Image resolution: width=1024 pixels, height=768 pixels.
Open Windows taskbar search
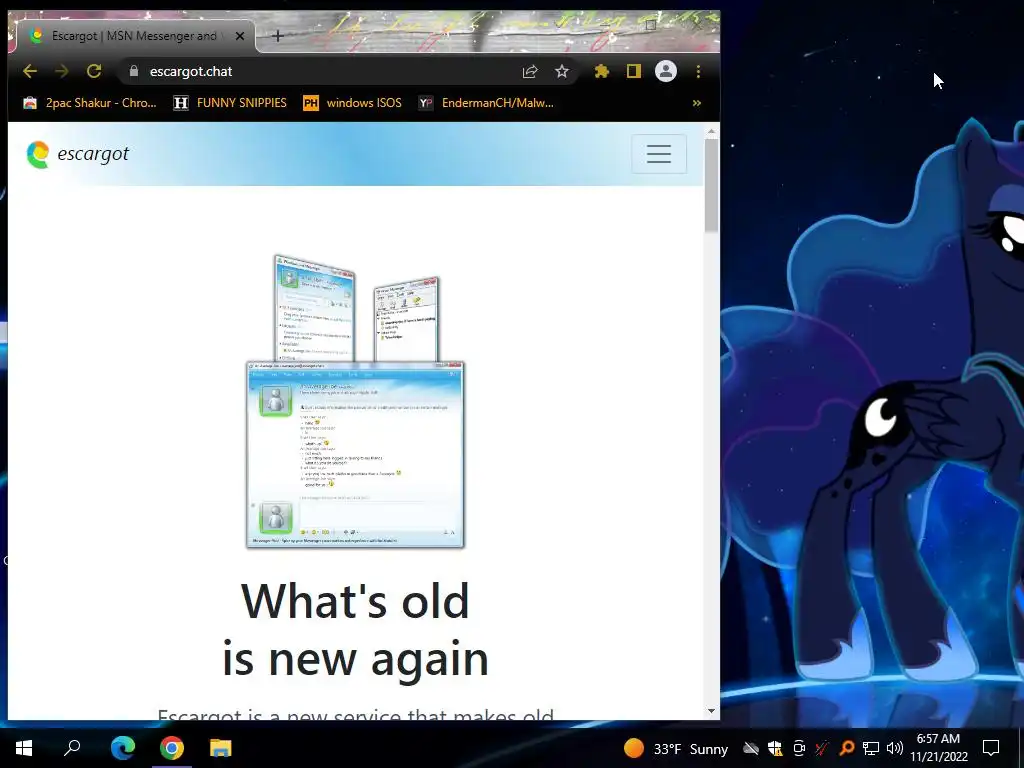72,748
